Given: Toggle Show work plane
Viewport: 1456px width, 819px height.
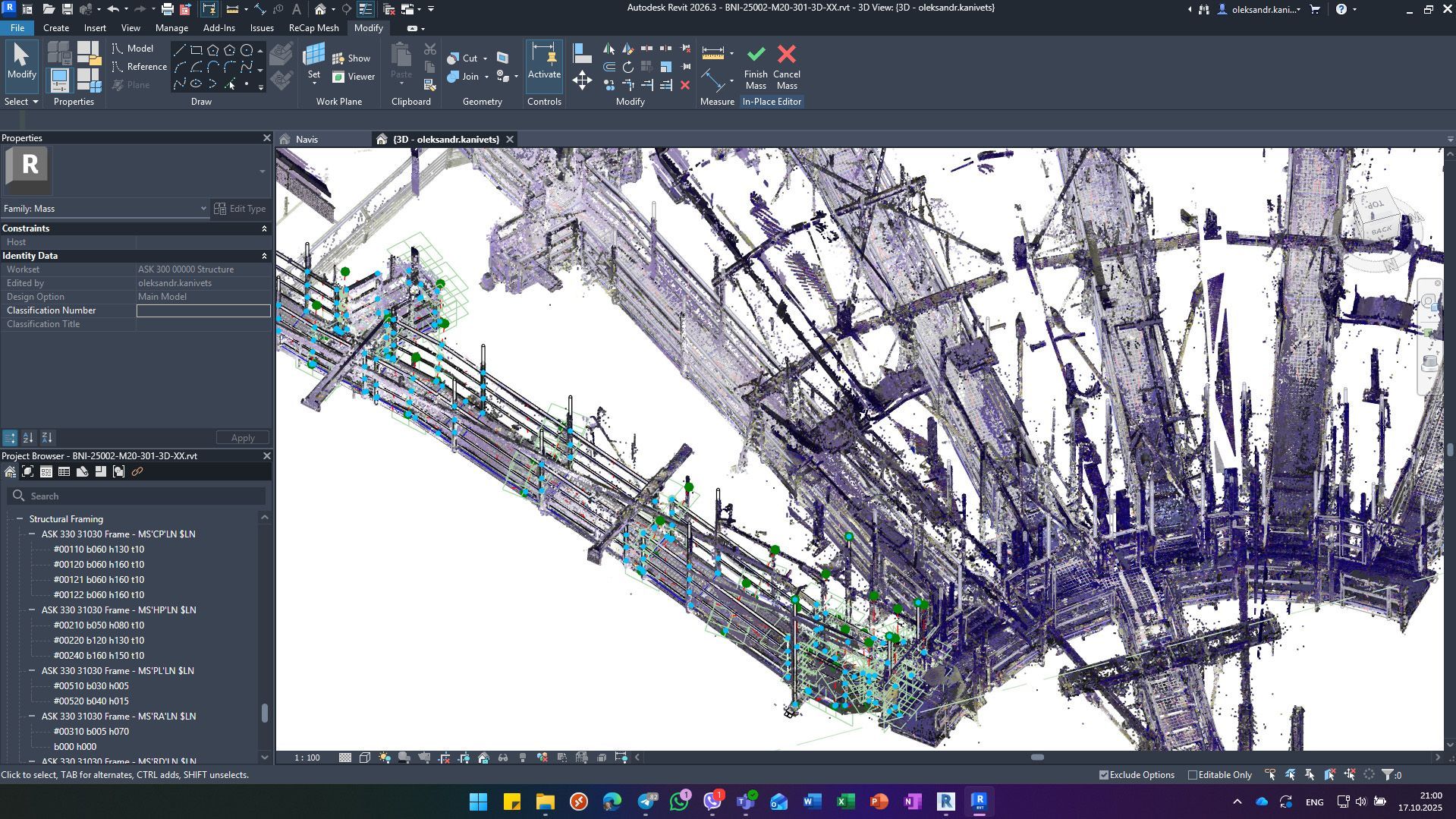Looking at the screenshot, I should [x=351, y=58].
